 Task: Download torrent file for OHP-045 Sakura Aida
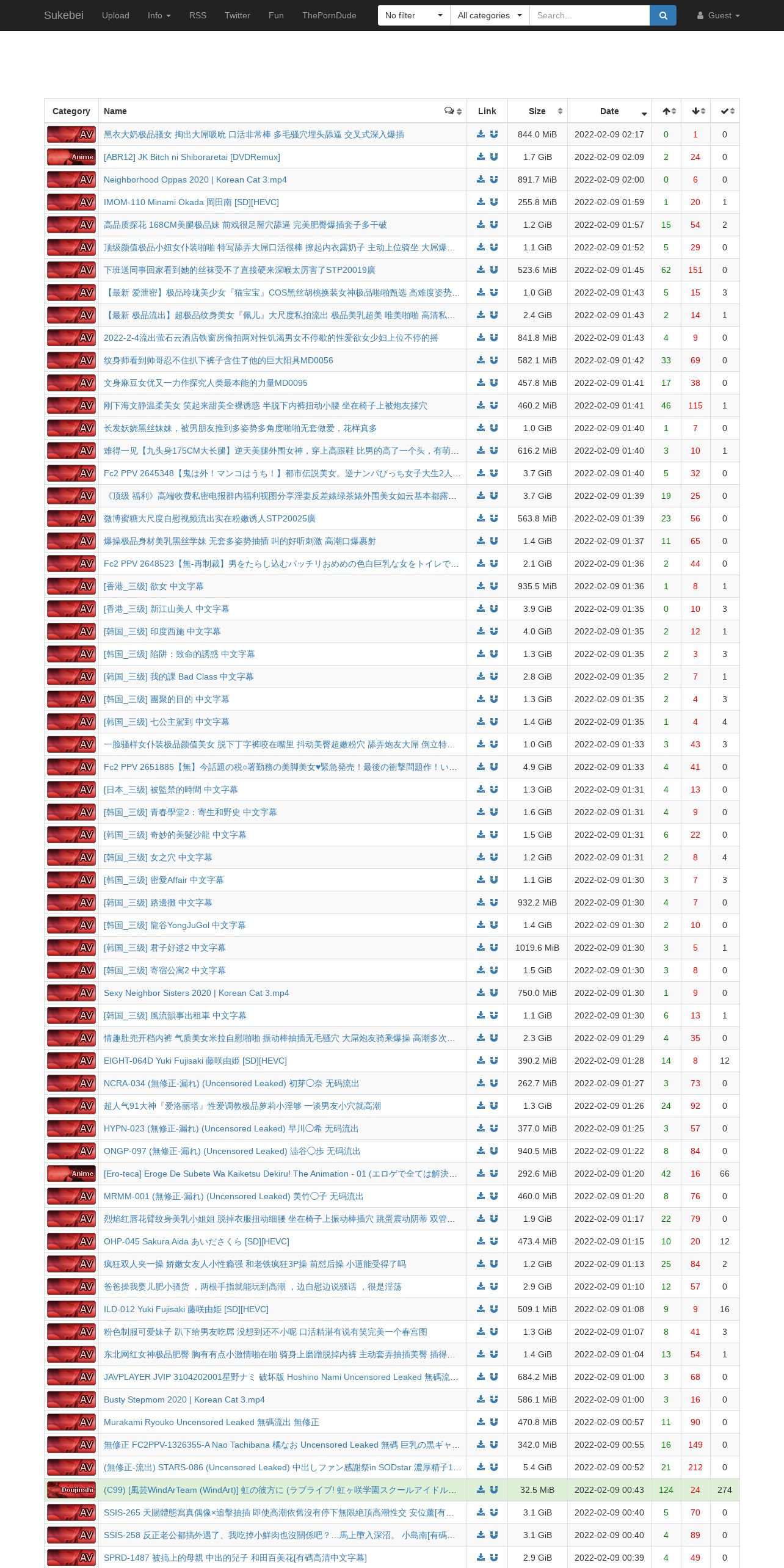[481, 1241]
